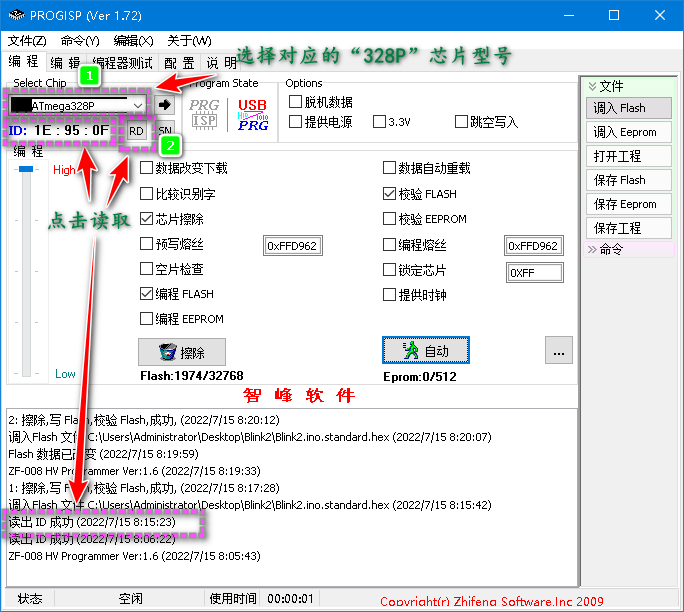Open the 文件(Z) menu
Screen dimensions: 684x612
(x=27, y=41)
